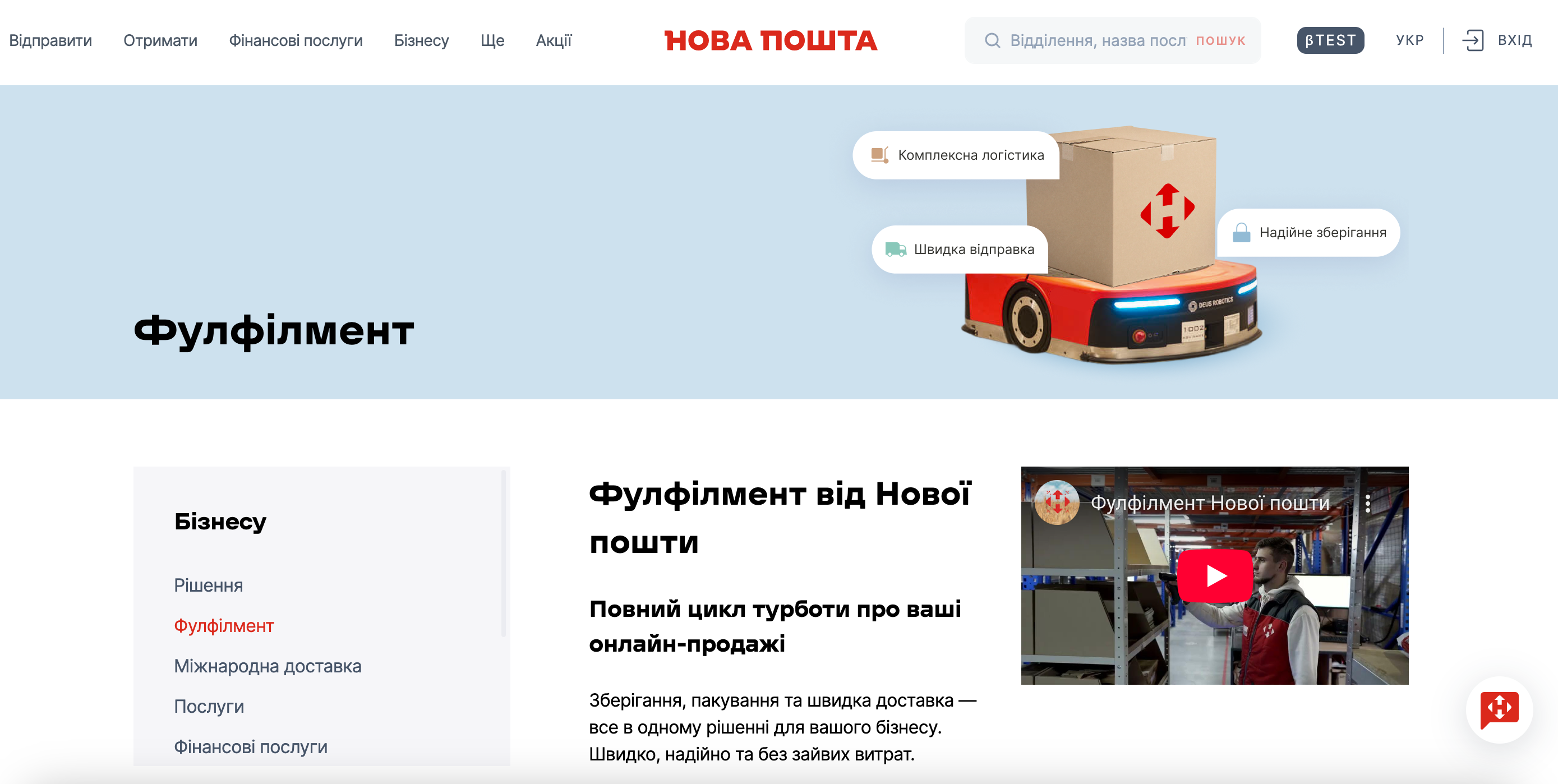Open the Відправити menu
Viewport: 1558px width, 784px height.
pos(50,40)
